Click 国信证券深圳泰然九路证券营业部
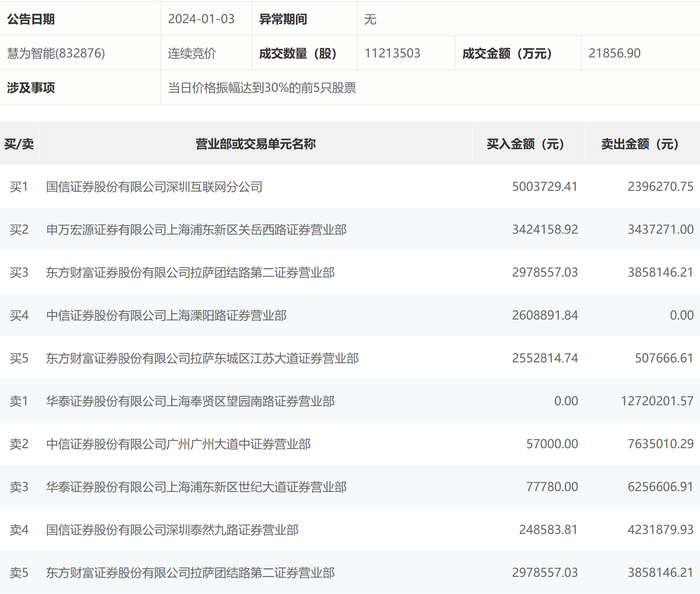Image resolution: width=700 pixels, height=594 pixels. tap(172, 529)
